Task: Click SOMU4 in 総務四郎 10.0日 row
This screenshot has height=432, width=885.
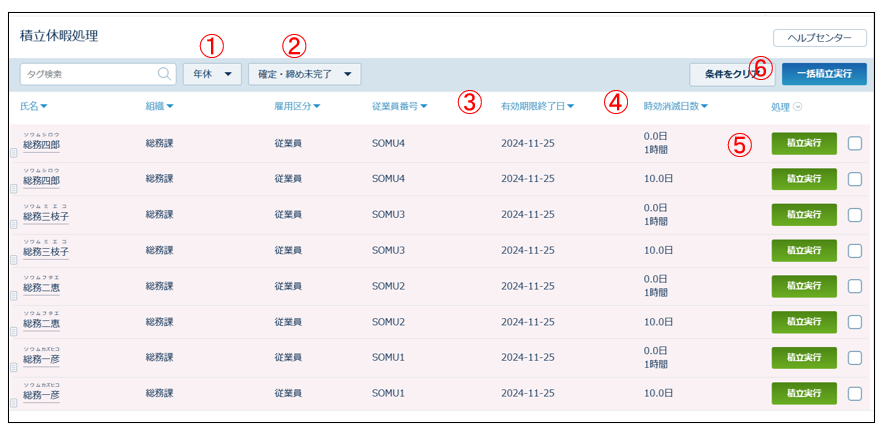Action: pyautogui.click(x=388, y=179)
